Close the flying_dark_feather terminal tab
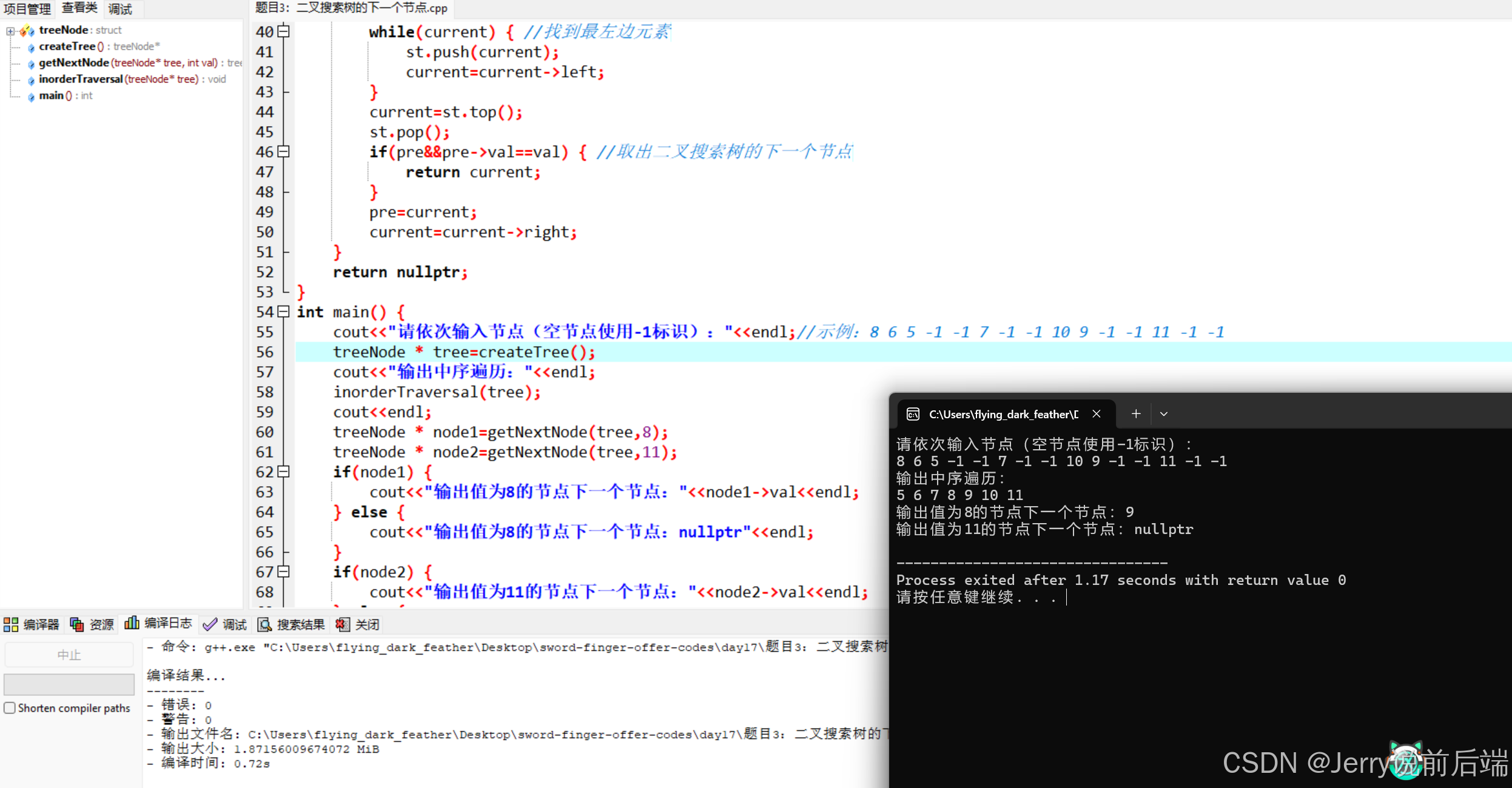Image resolution: width=1512 pixels, height=788 pixels. [x=1097, y=414]
